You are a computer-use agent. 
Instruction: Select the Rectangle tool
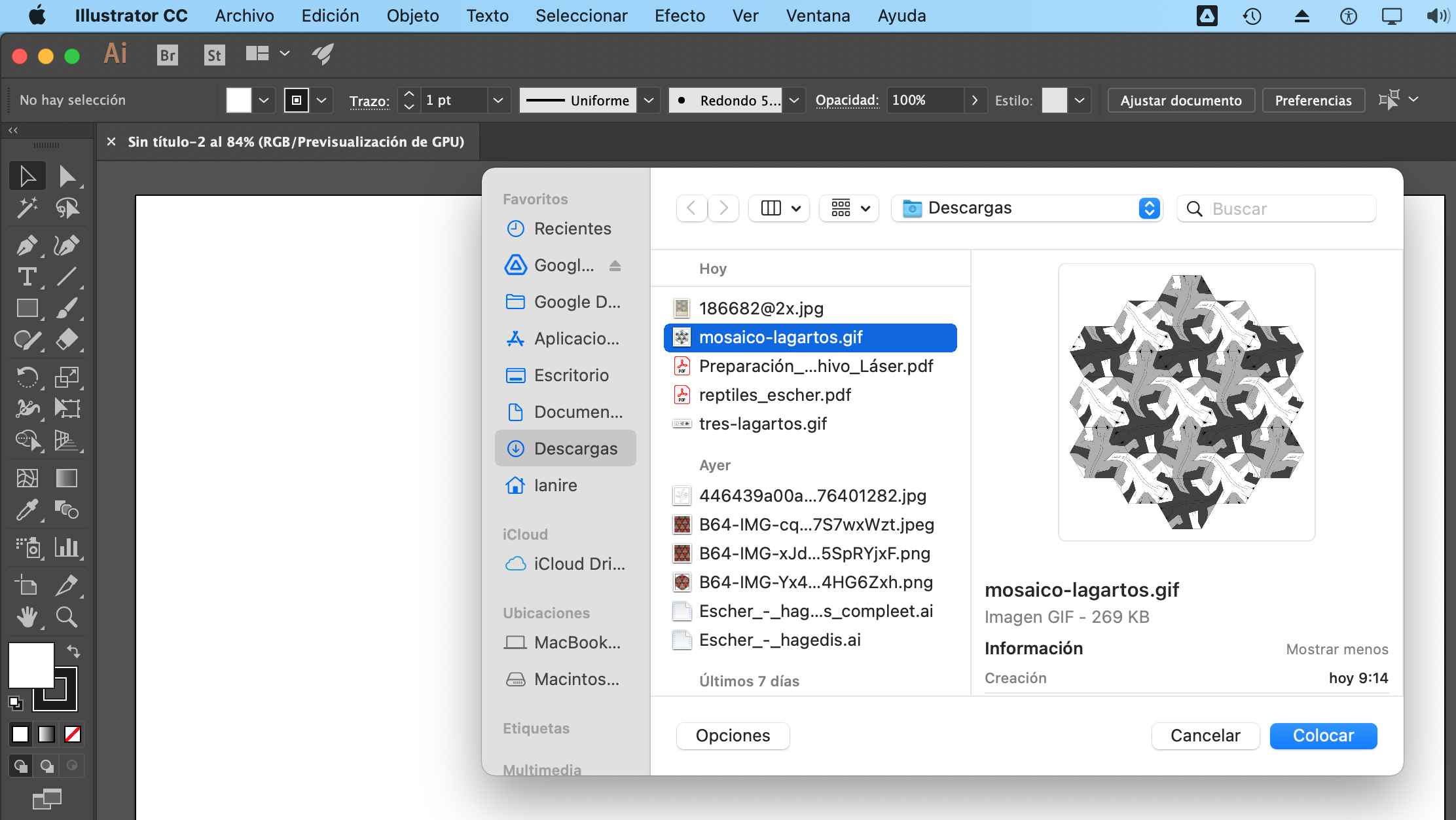pos(27,308)
